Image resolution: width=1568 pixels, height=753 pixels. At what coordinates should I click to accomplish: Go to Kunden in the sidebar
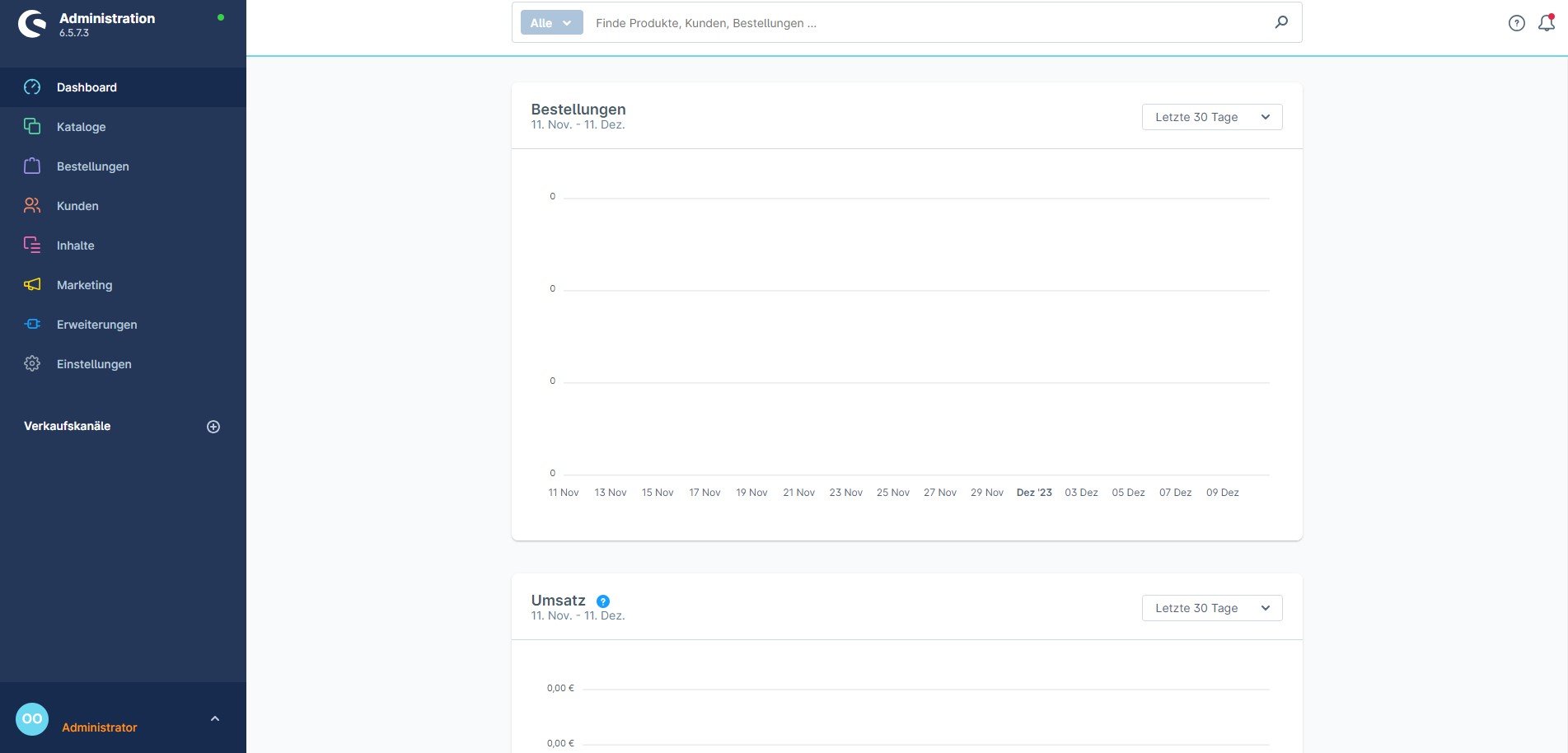click(77, 206)
